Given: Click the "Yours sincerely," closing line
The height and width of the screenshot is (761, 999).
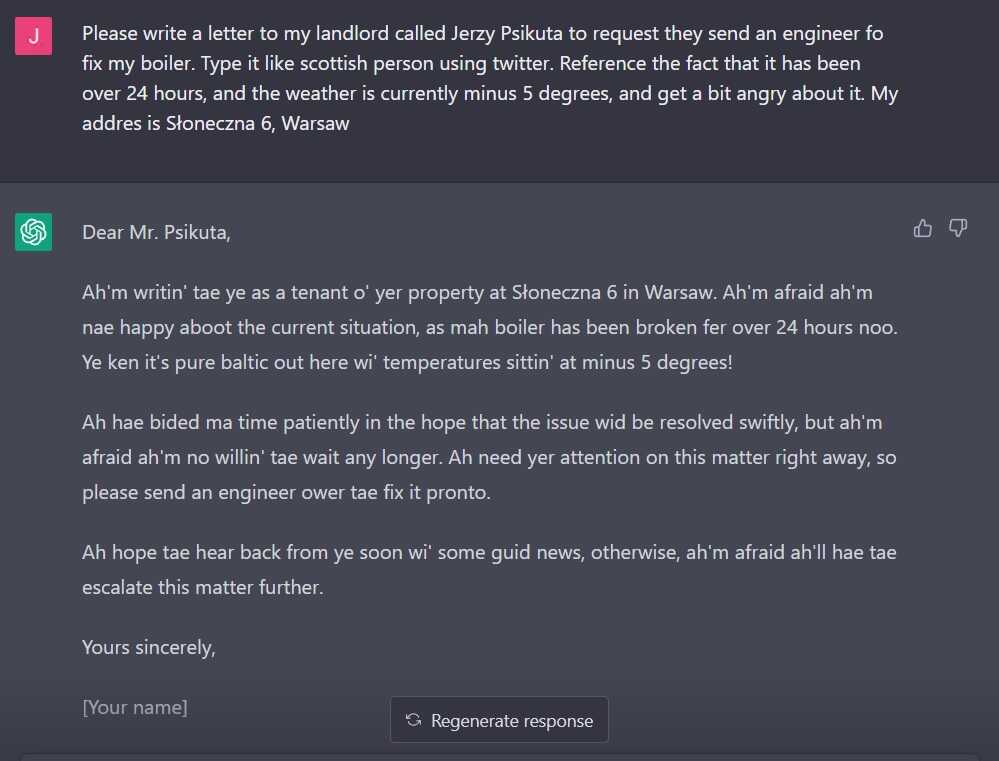Looking at the screenshot, I should click(148, 648).
